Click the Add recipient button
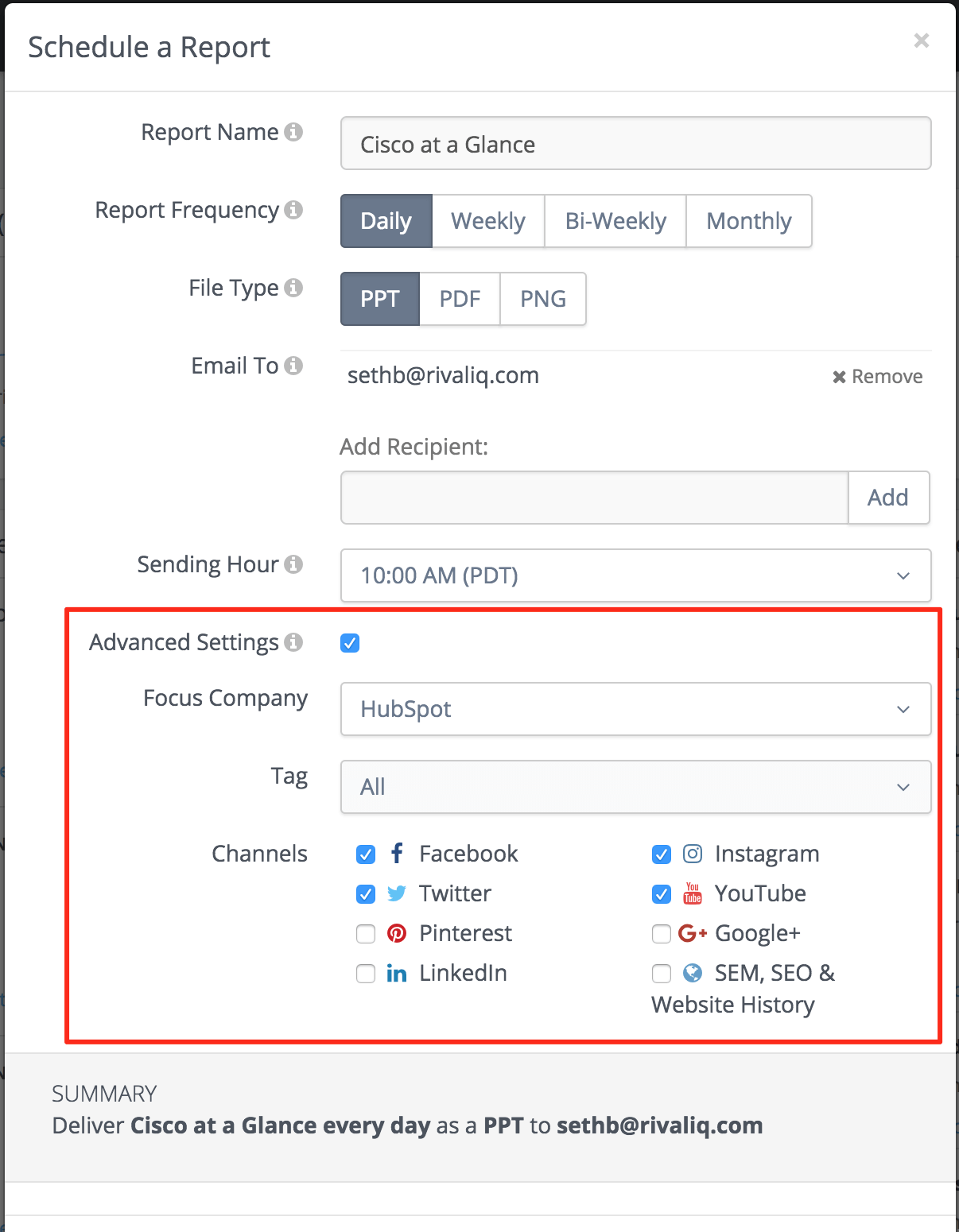959x1232 pixels. [888, 498]
